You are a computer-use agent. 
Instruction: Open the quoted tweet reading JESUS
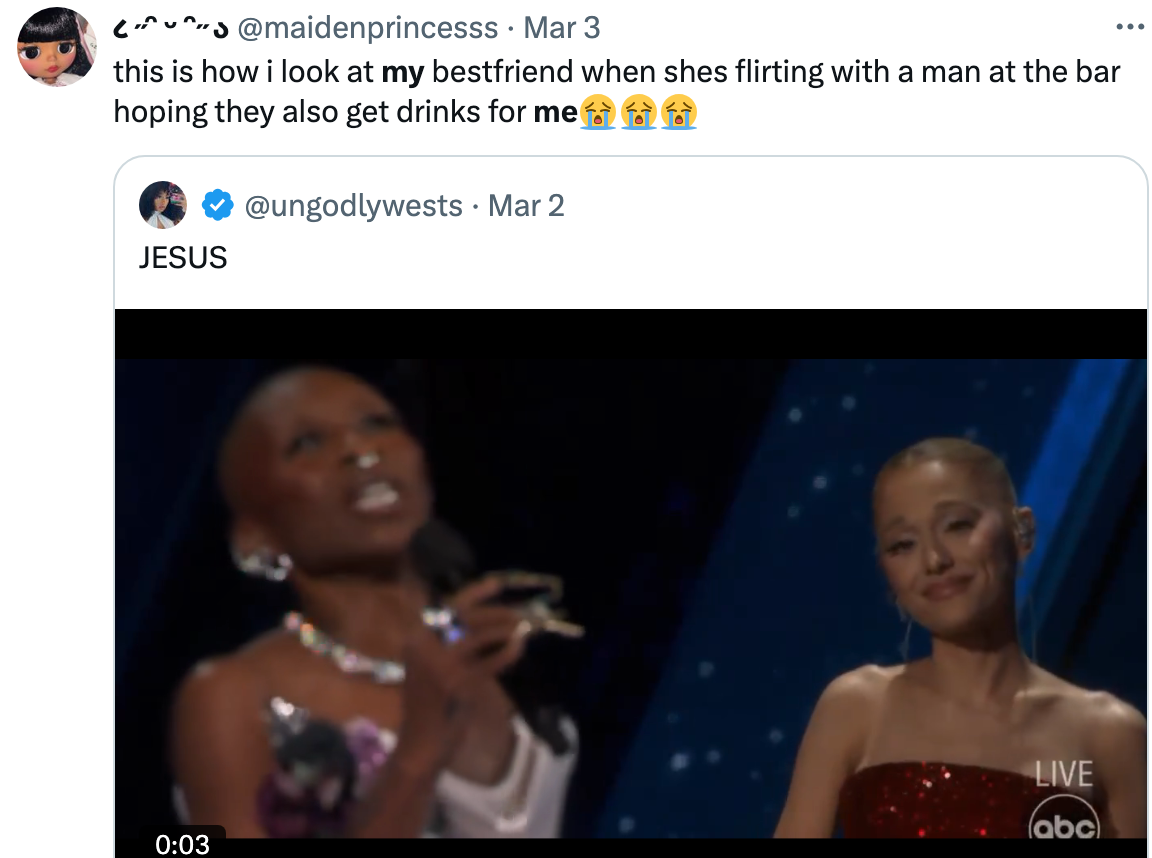click(x=183, y=257)
